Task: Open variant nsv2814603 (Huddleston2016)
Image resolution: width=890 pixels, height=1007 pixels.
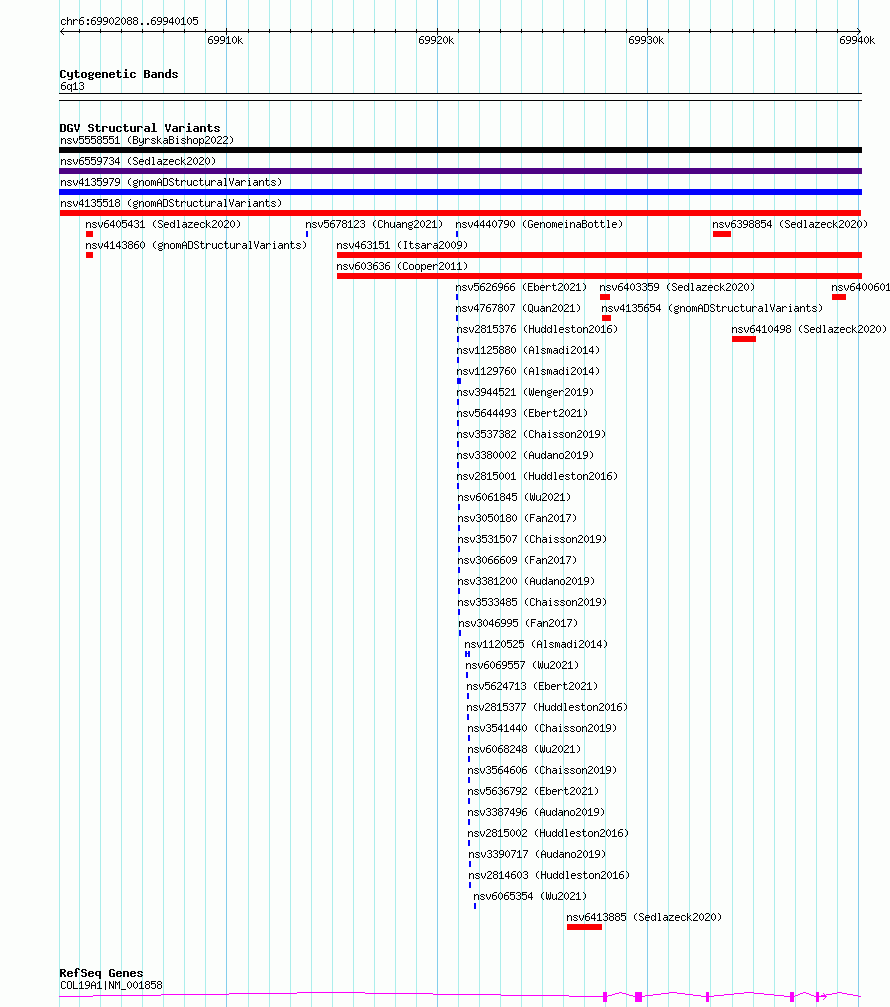Action: 549,875
